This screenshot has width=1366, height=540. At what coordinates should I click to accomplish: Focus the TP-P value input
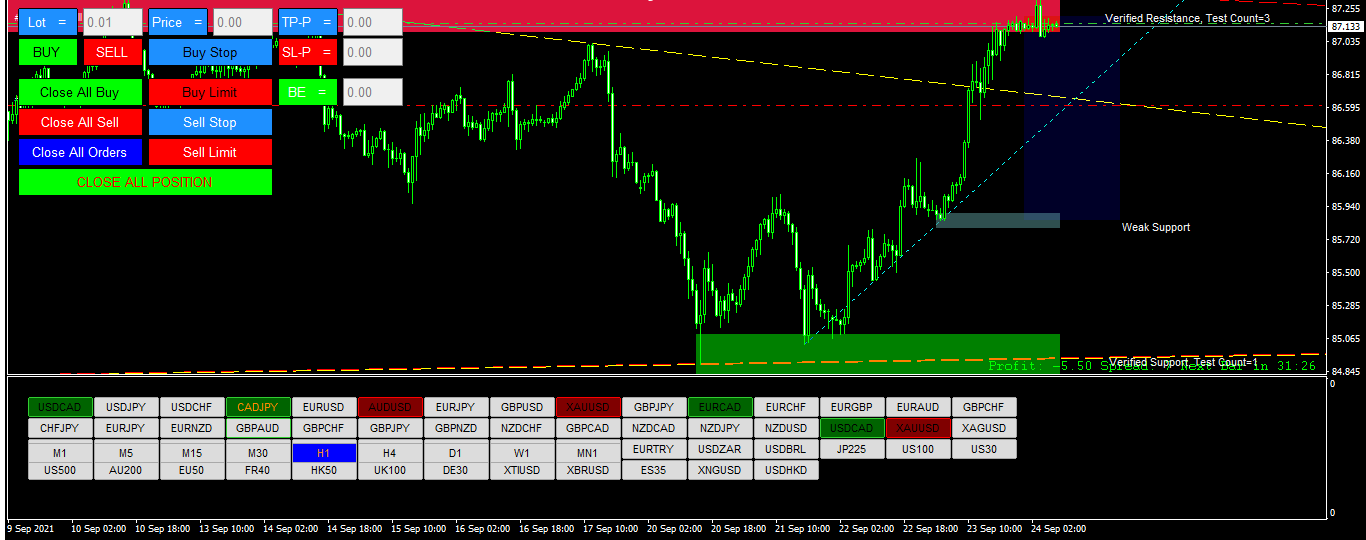tap(372, 22)
